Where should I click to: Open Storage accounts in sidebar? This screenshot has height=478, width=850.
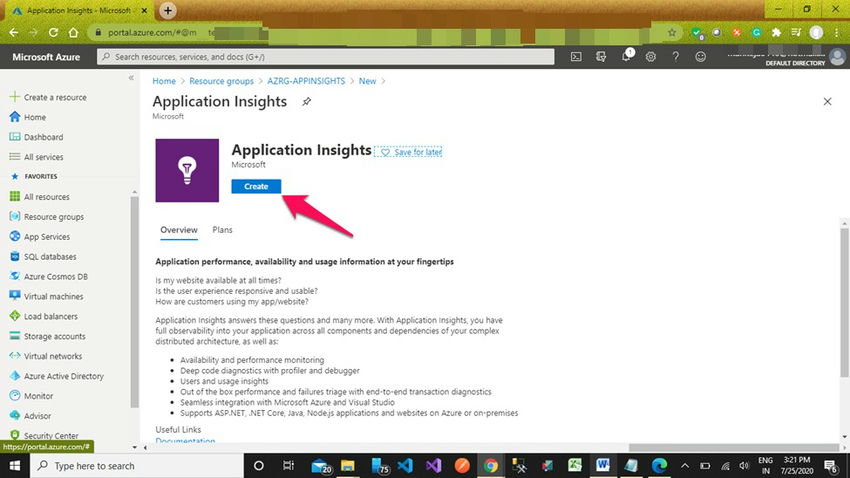point(48,336)
